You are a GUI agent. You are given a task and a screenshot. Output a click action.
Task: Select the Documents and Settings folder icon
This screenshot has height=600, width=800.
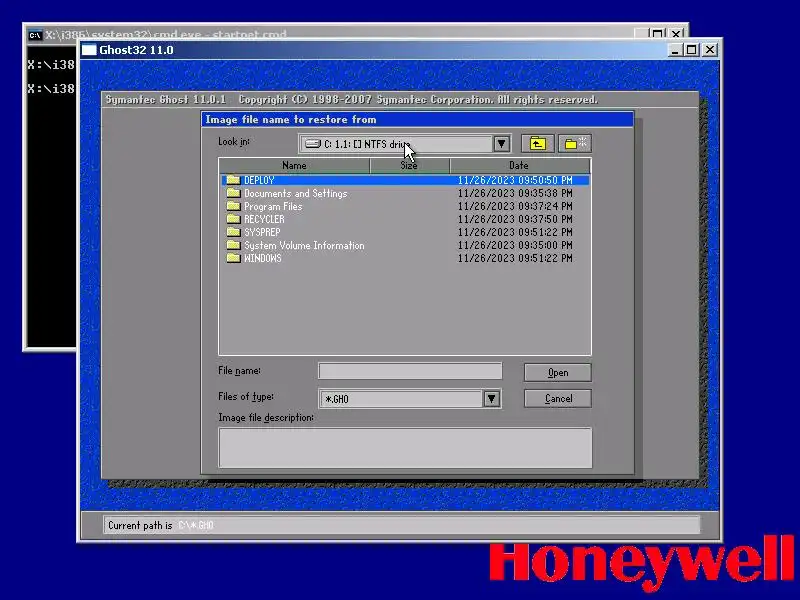(233, 193)
